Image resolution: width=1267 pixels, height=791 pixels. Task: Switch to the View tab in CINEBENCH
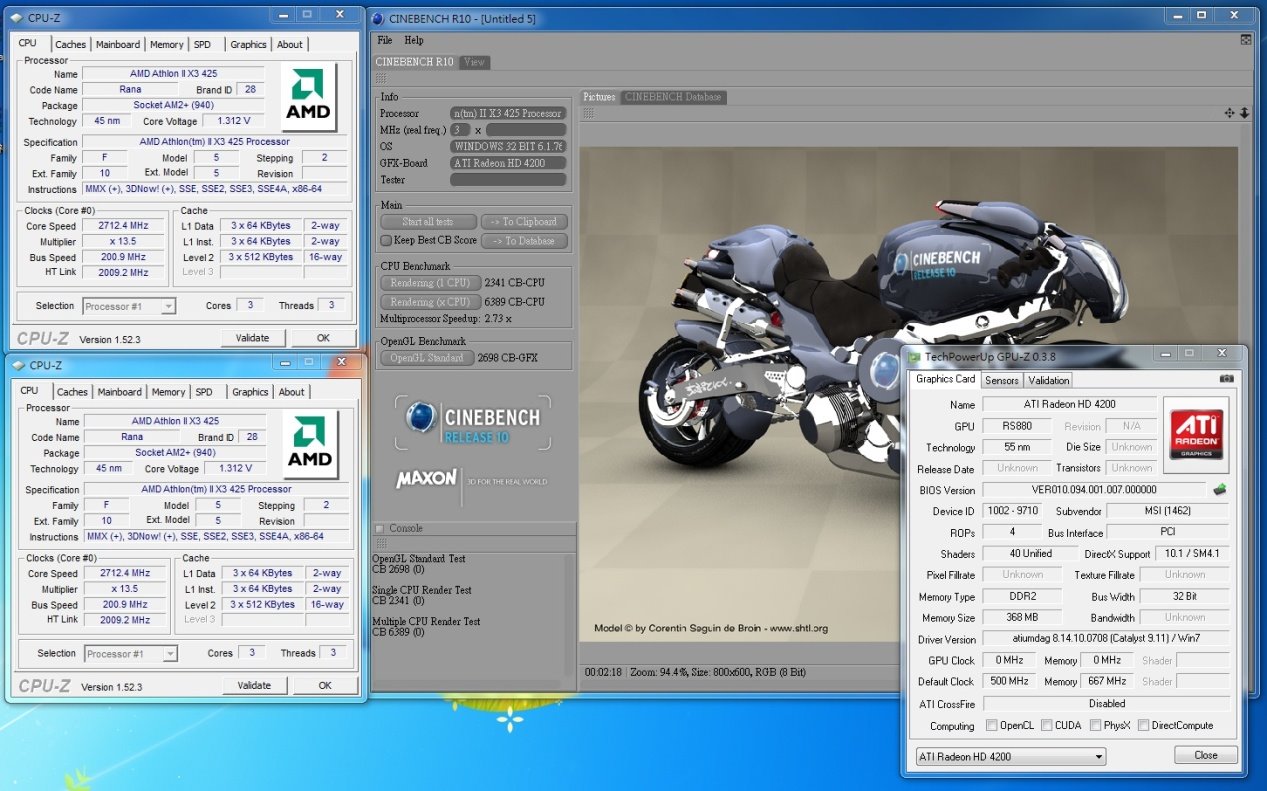[x=474, y=62]
